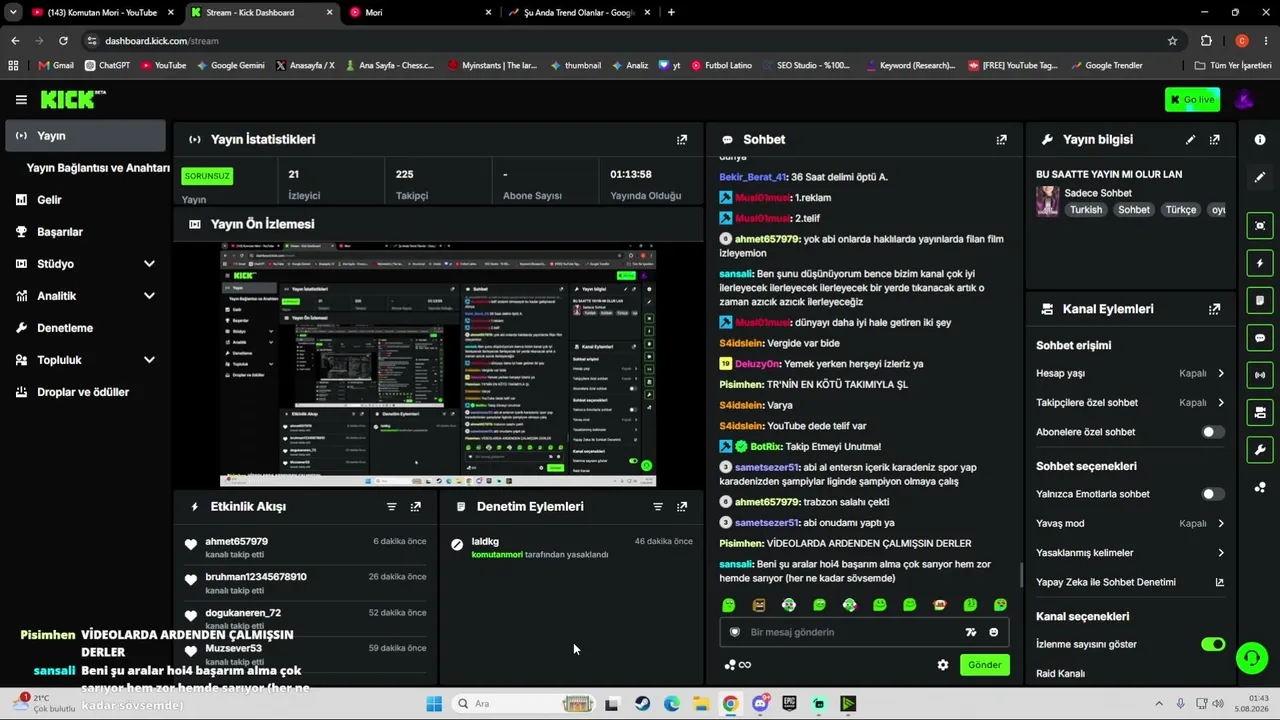Click the Go live button
Screen dimensions: 1280x720
click(1192, 100)
